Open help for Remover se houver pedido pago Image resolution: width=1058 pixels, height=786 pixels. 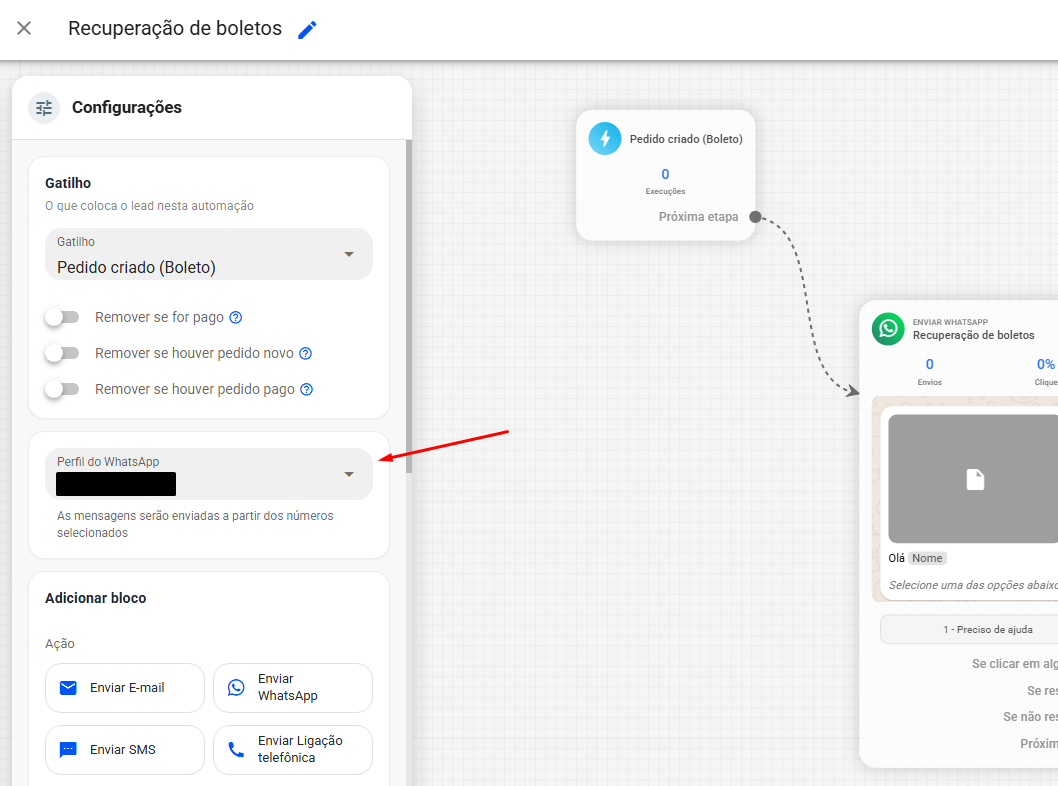[306, 389]
